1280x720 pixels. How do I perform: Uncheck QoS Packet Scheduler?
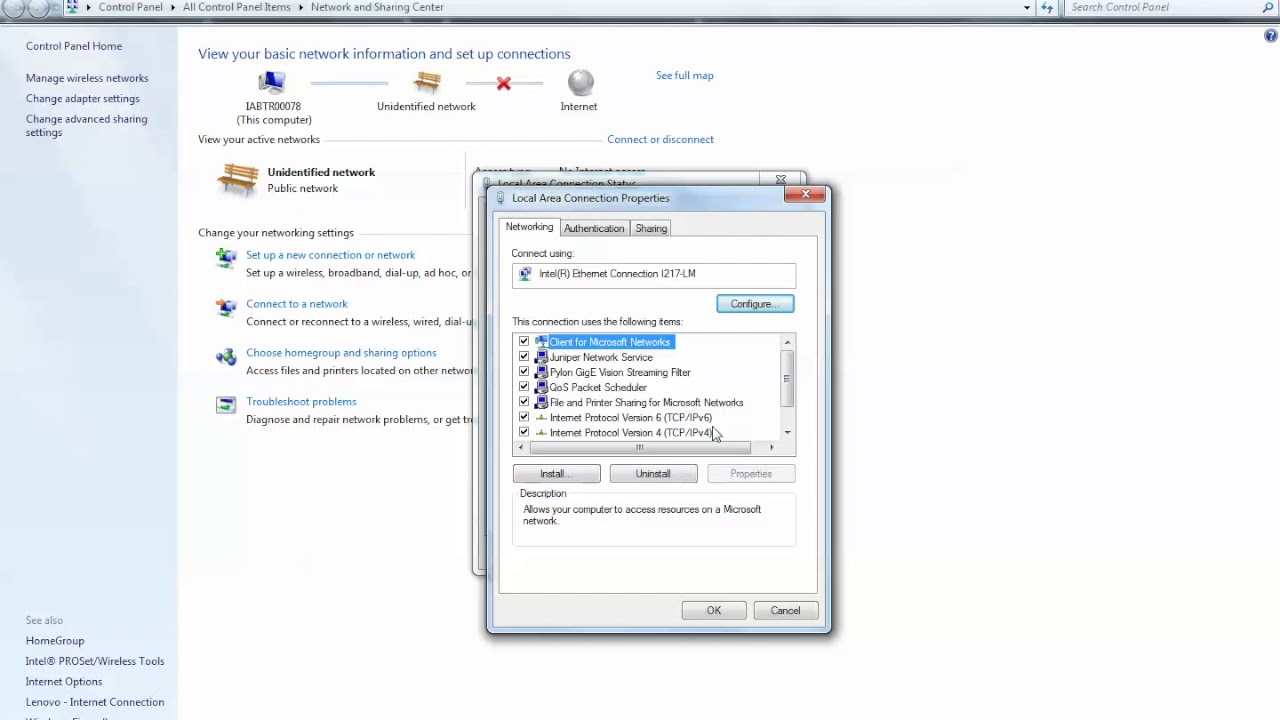point(523,387)
